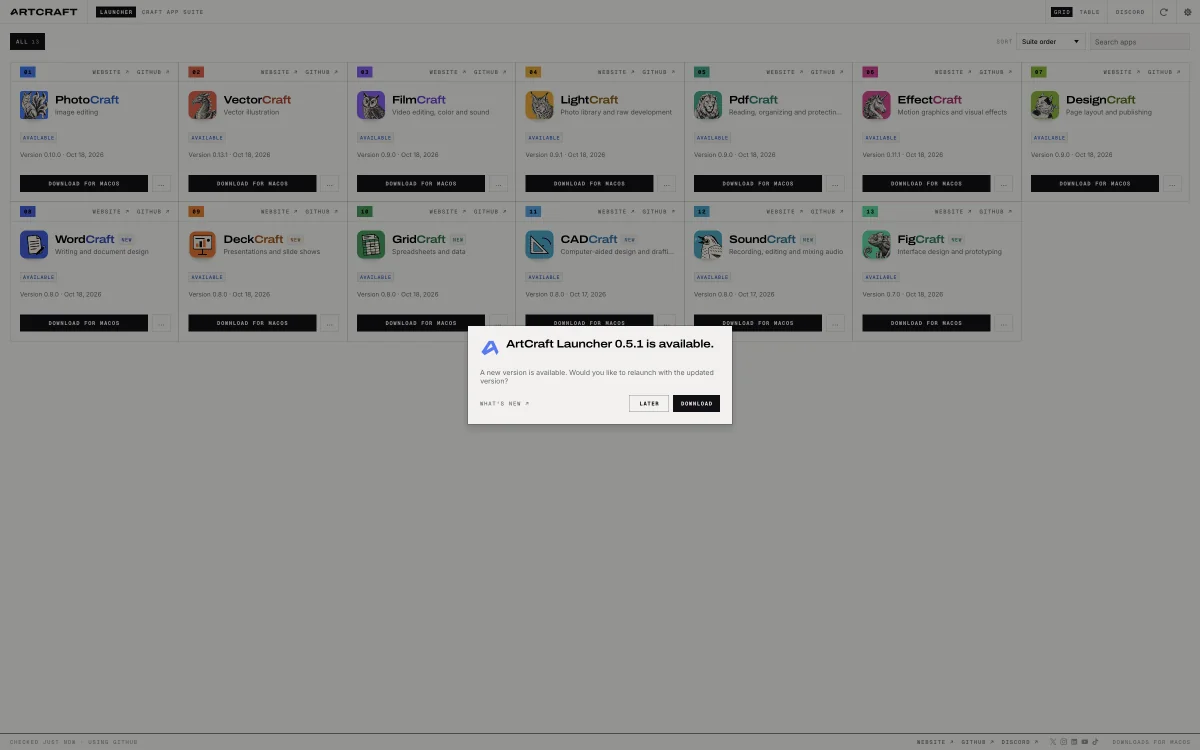Download FigCraft for macOS
This screenshot has height=750, width=1200.
(926, 323)
